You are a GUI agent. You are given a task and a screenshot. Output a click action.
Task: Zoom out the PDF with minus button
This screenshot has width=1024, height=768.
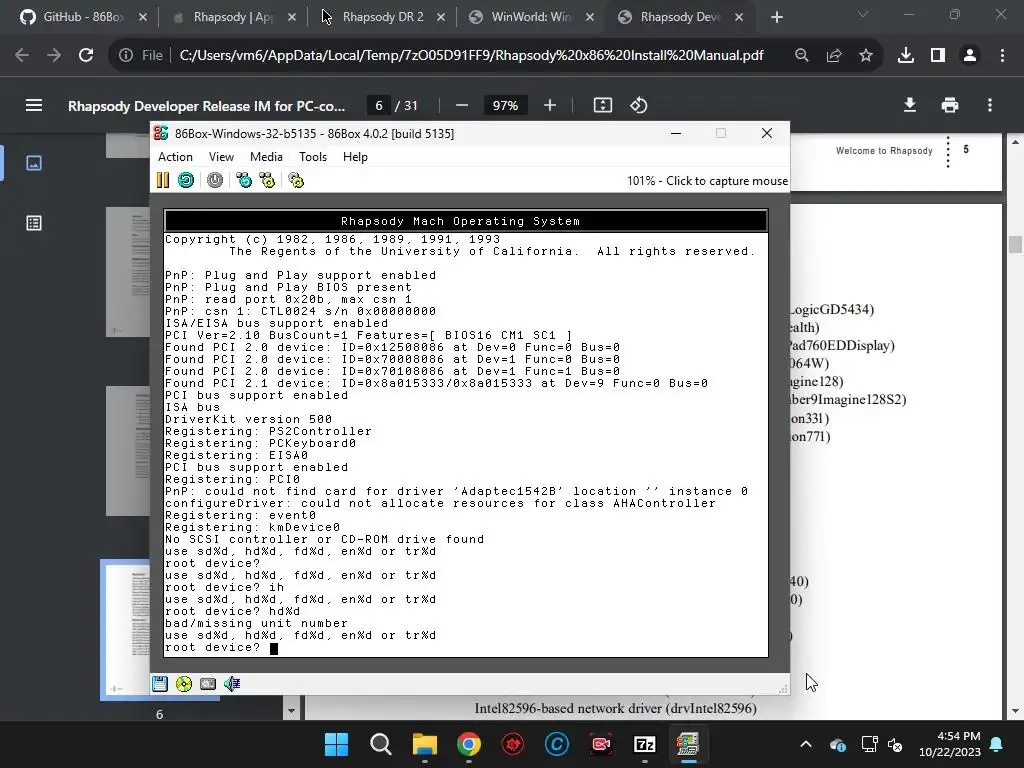tap(462, 105)
